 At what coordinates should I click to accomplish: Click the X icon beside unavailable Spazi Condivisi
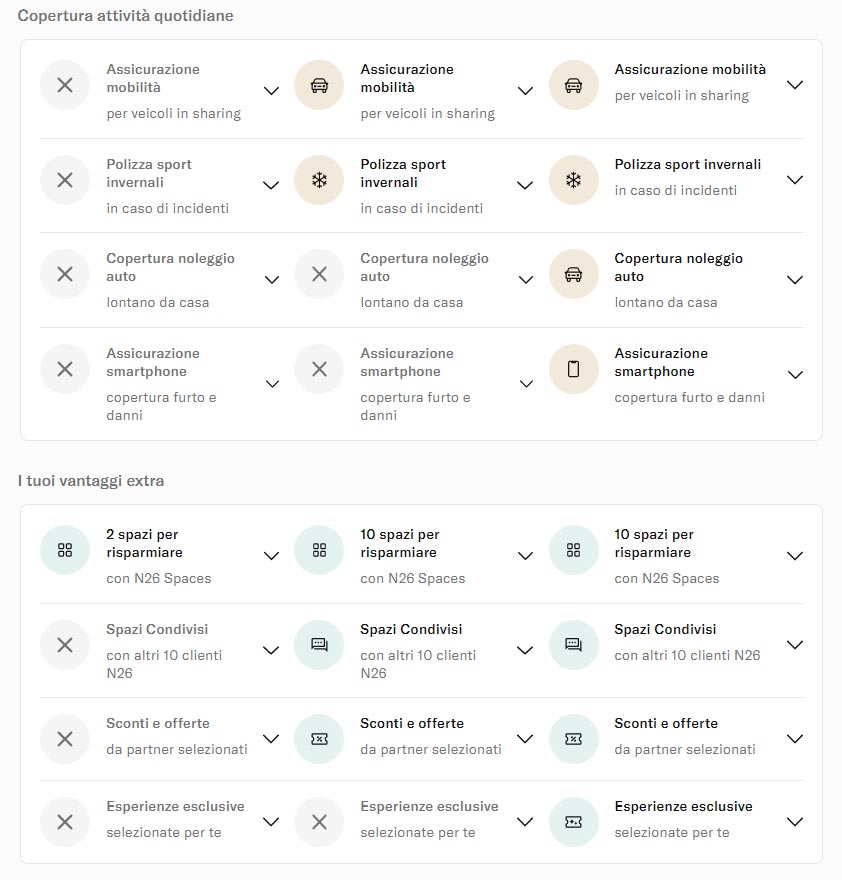[x=65, y=645]
